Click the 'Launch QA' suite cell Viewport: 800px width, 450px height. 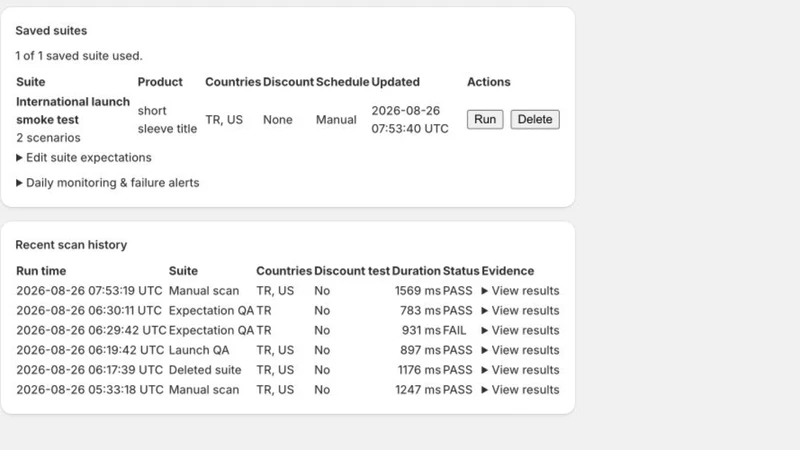199,351
